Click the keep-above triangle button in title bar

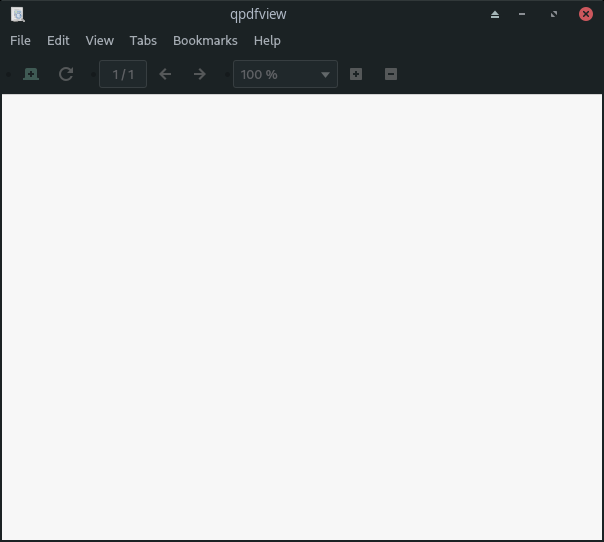(495, 15)
